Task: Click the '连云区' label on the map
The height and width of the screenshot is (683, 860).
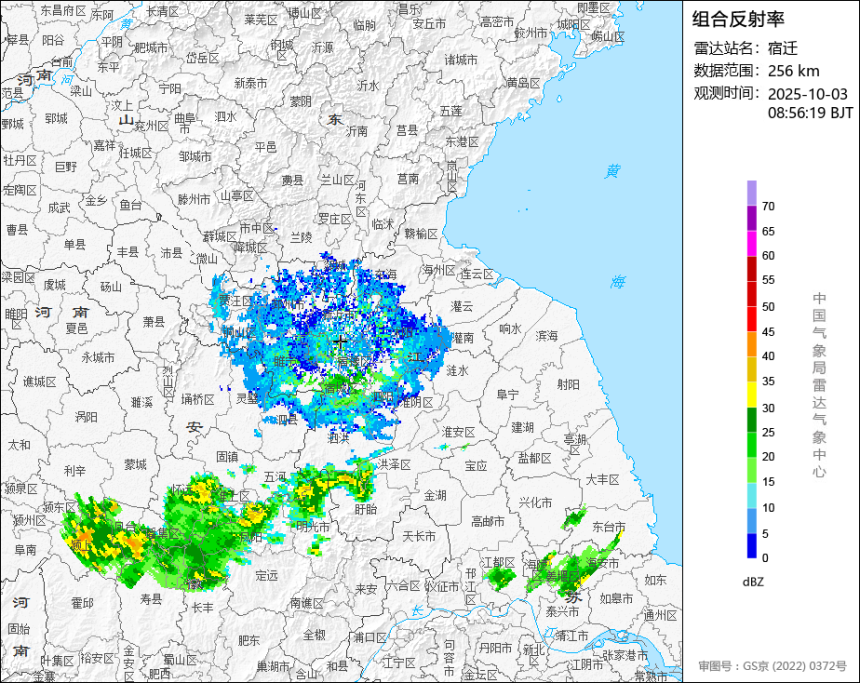Action: pyautogui.click(x=477, y=274)
